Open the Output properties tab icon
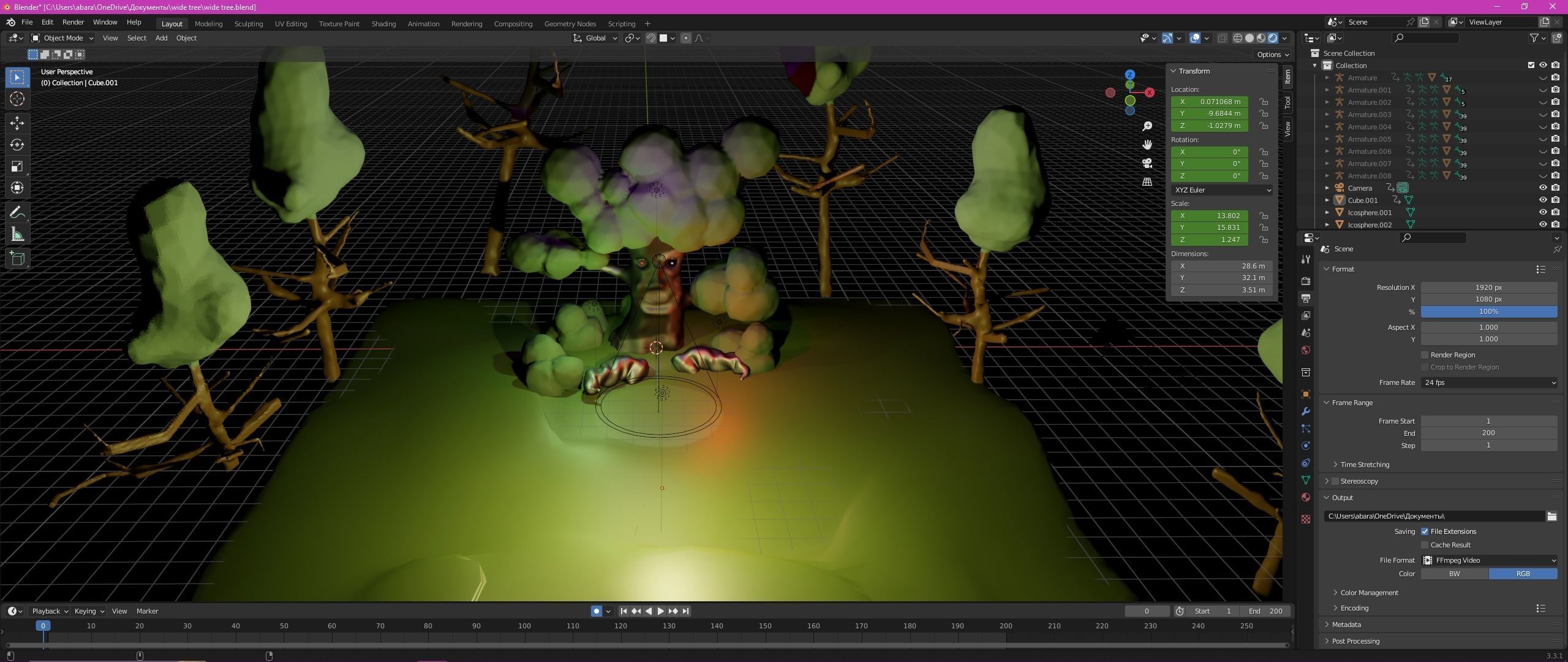The image size is (1568, 662). (1306, 299)
